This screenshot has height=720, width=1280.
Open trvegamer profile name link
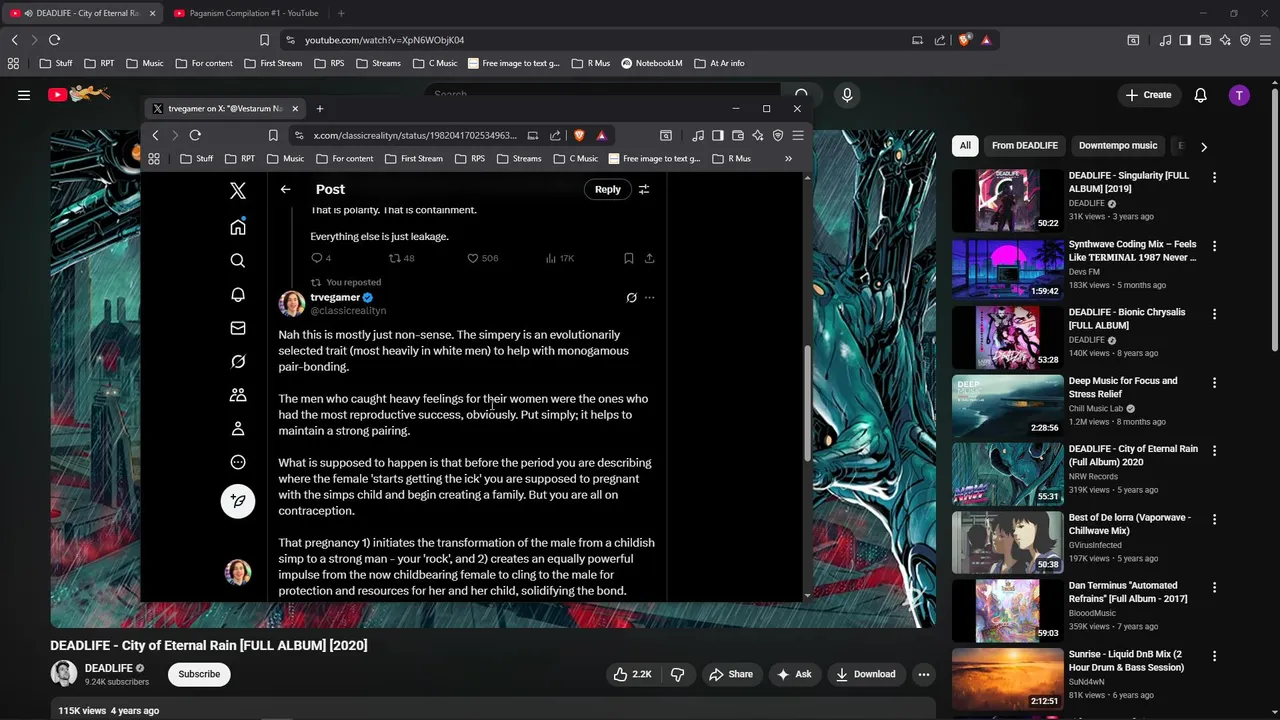click(x=335, y=297)
